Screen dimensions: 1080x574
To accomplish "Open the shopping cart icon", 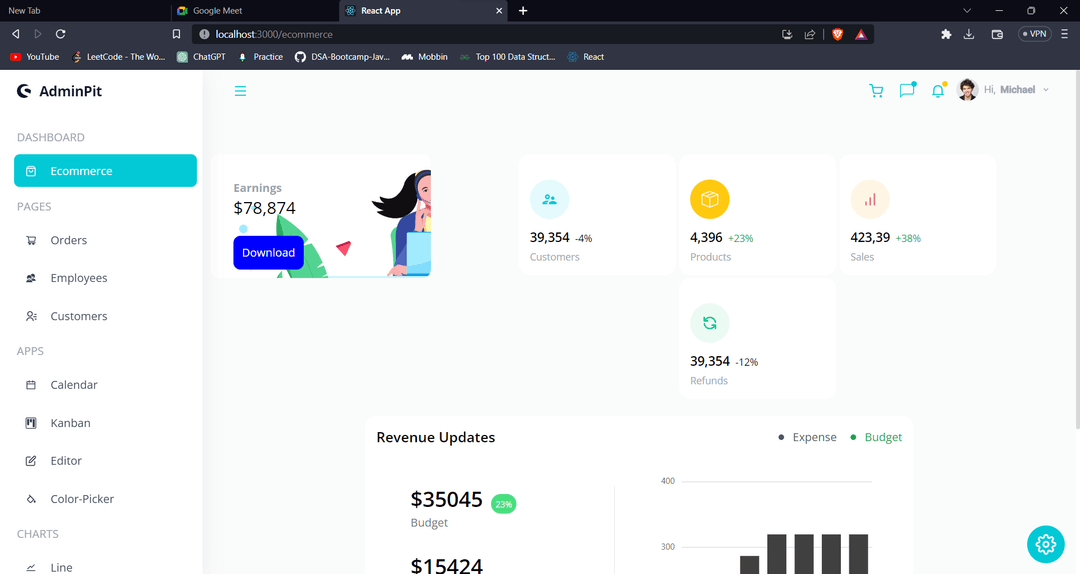I will (876, 91).
